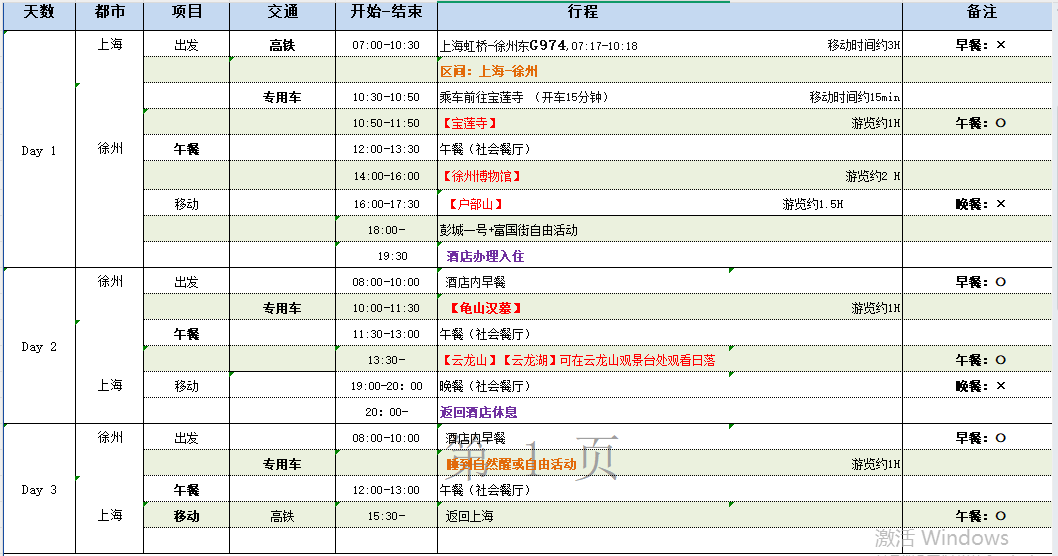
Task: Select the Day 3 cell
Action: click(39, 490)
